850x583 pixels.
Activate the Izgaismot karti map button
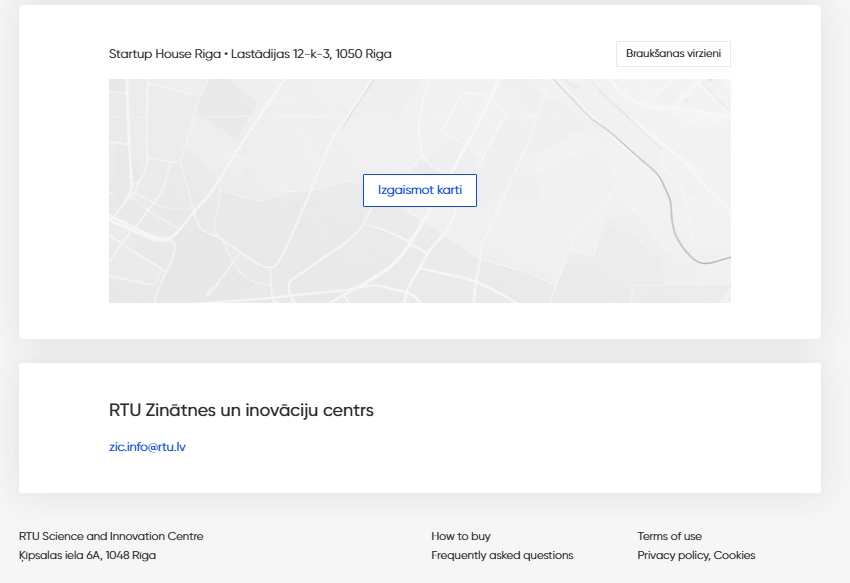click(420, 190)
